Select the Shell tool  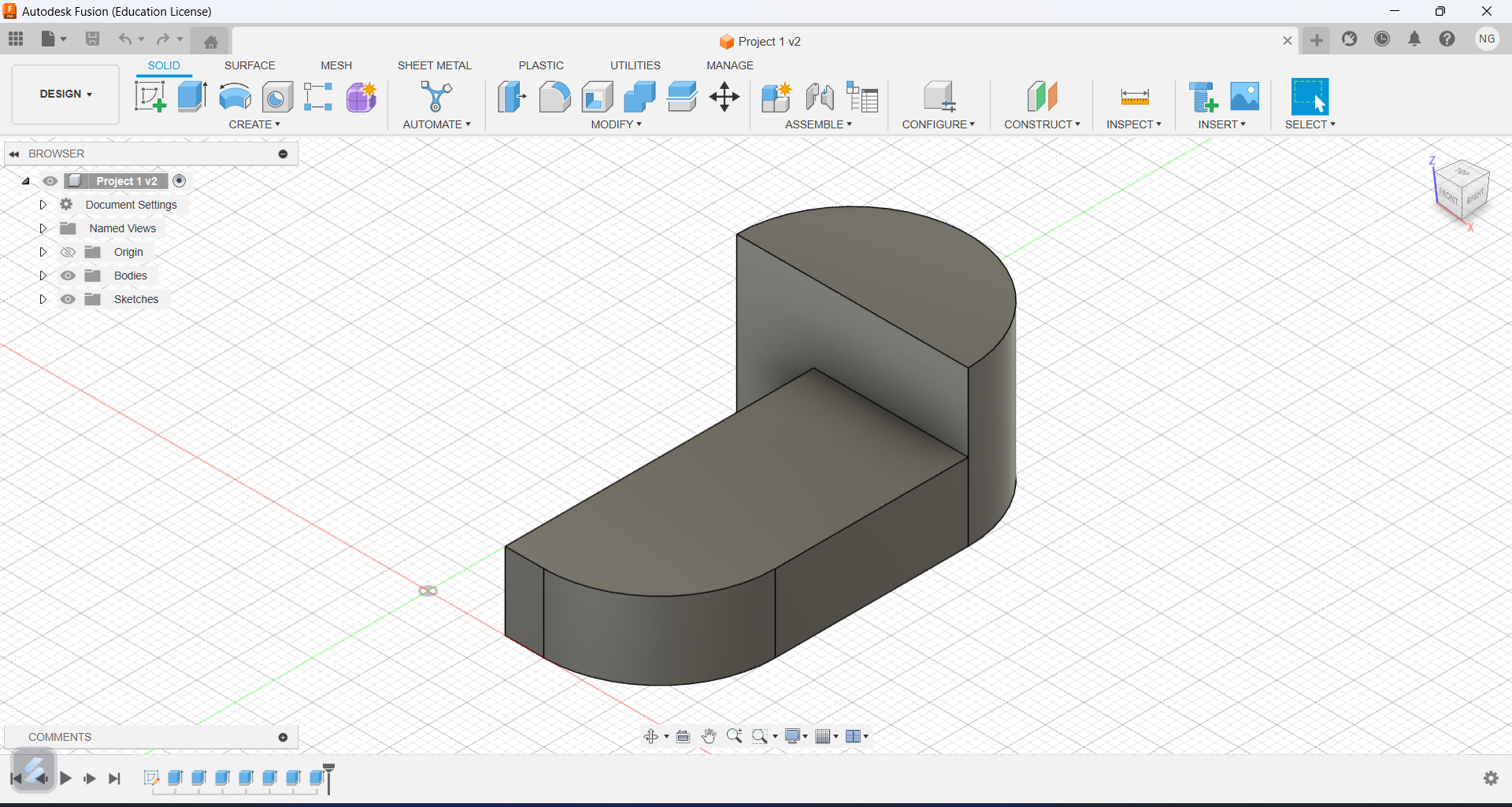(598, 97)
